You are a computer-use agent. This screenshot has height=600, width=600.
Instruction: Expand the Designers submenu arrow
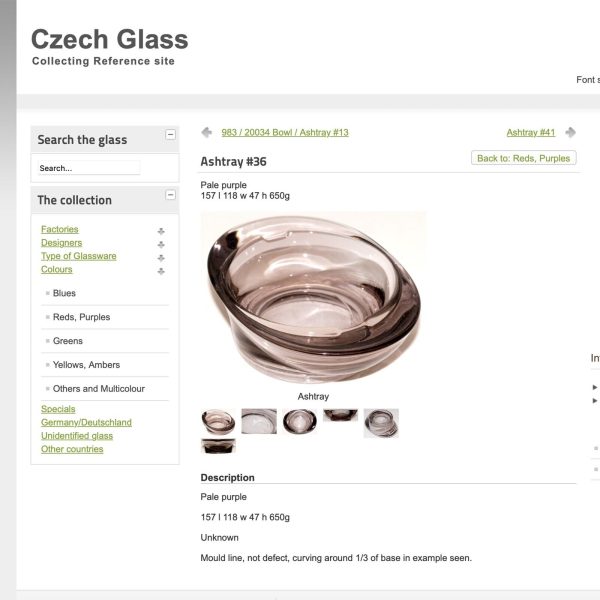pyautogui.click(x=161, y=244)
